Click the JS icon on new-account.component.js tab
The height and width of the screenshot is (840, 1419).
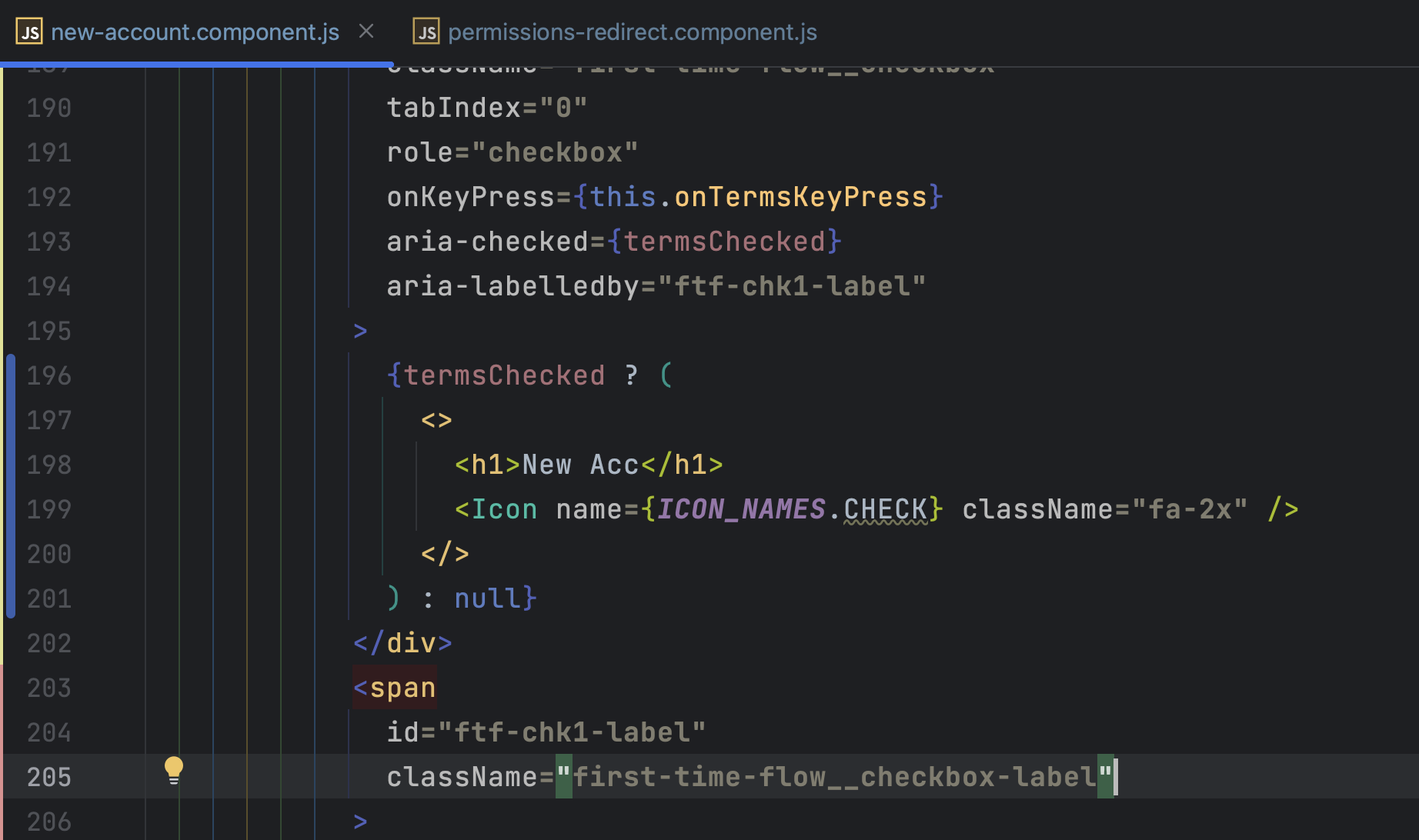pyautogui.click(x=29, y=32)
